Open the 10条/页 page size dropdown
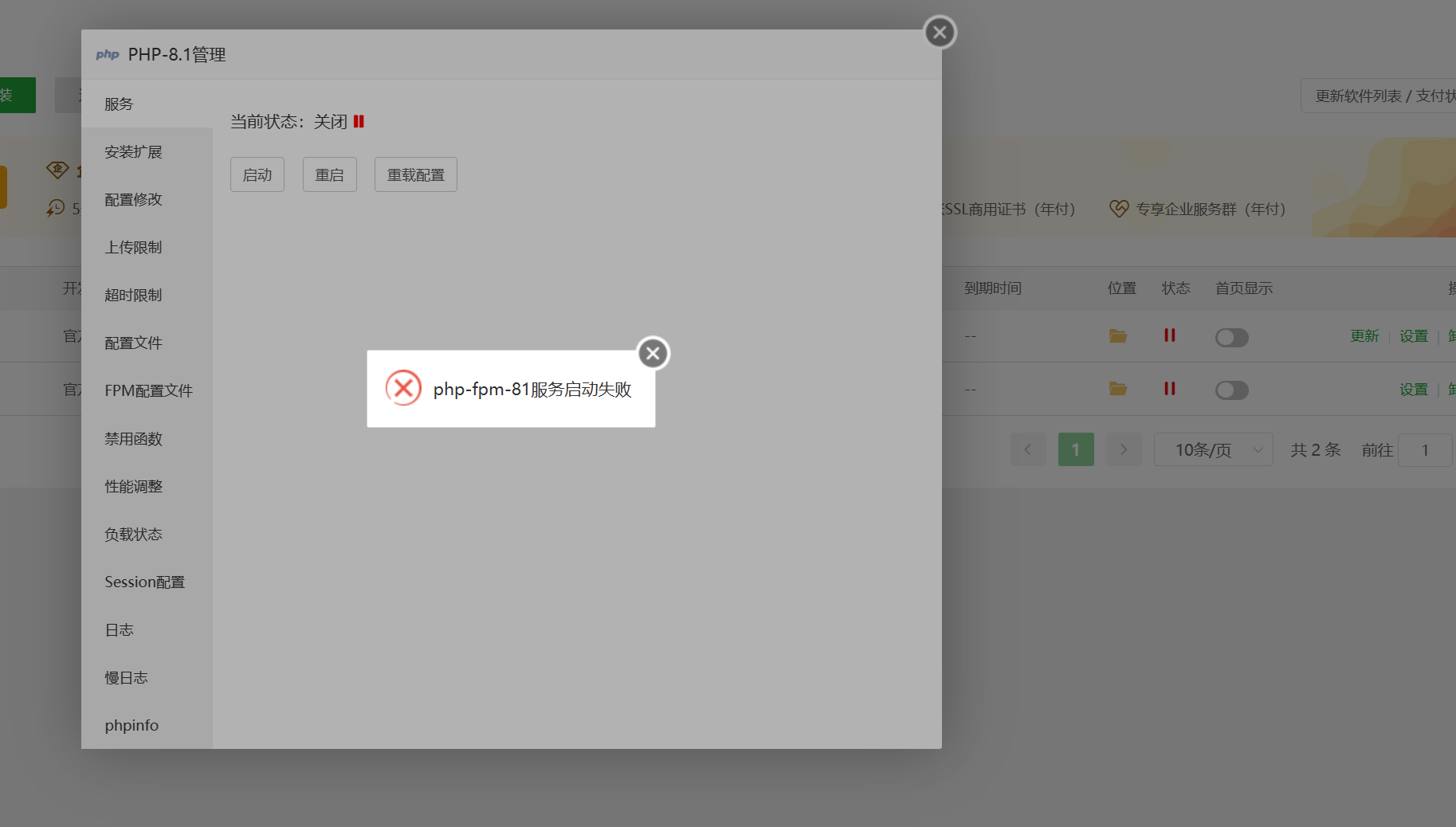The width and height of the screenshot is (1456, 827). coord(1214,449)
